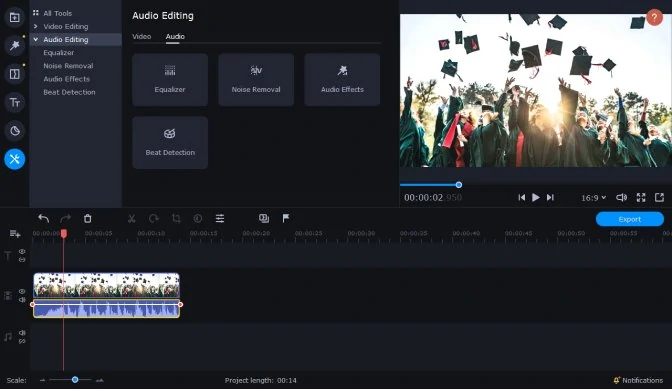Select Noise Removal in the sidebar list
Screen dimensions: 672x389
(68, 66)
